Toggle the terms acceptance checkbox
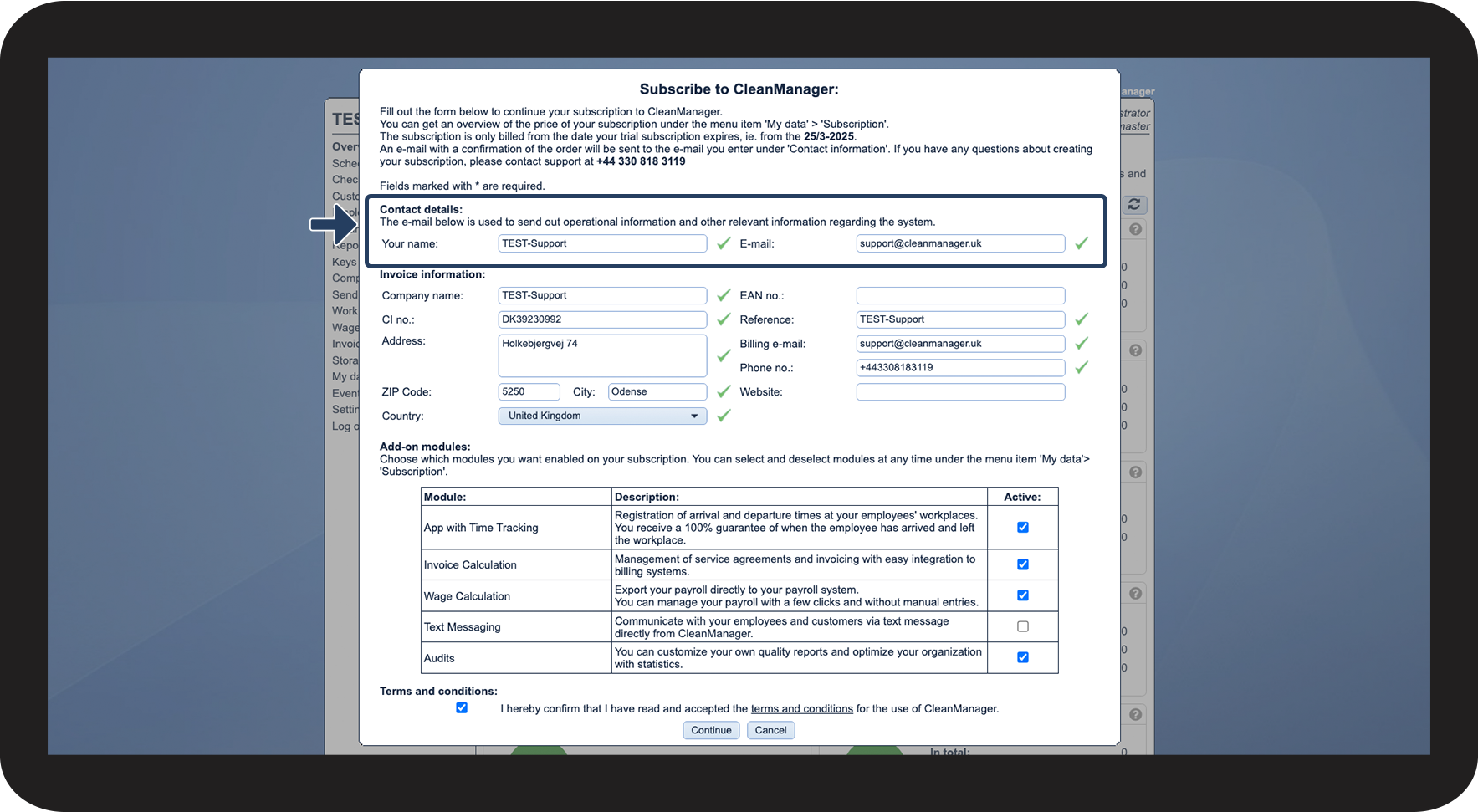The height and width of the screenshot is (812, 1478). point(462,707)
